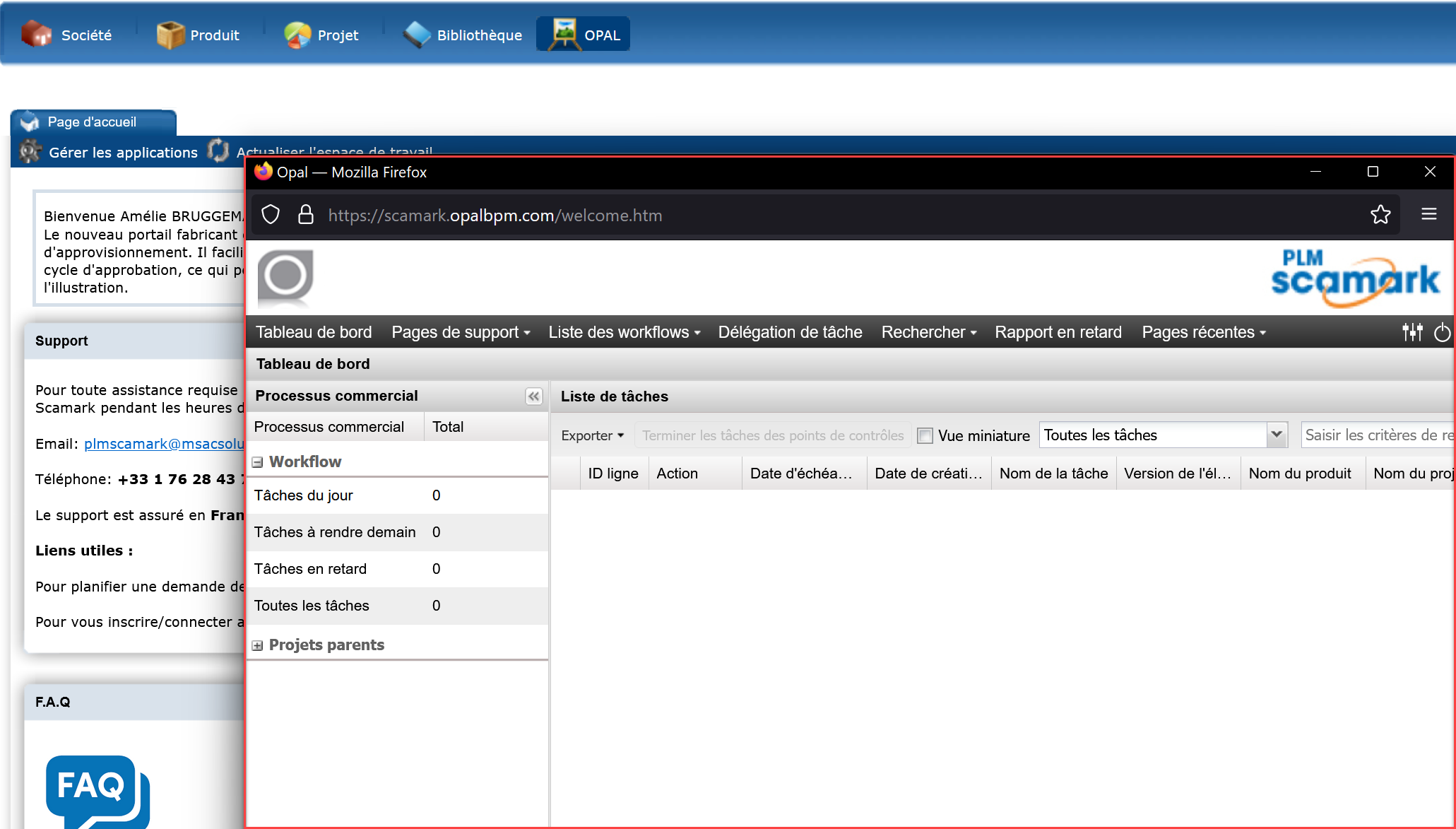The width and height of the screenshot is (1456, 829).
Task: Click the Processus commercial column header
Action: 336,427
